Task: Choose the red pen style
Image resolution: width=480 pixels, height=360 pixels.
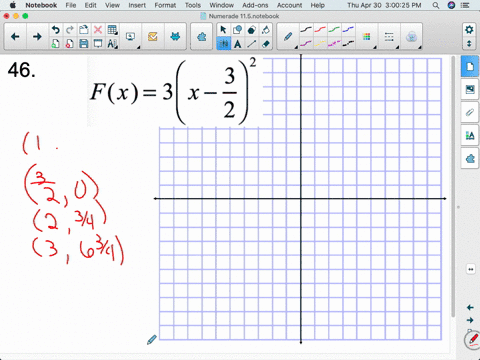Action: tap(320, 30)
